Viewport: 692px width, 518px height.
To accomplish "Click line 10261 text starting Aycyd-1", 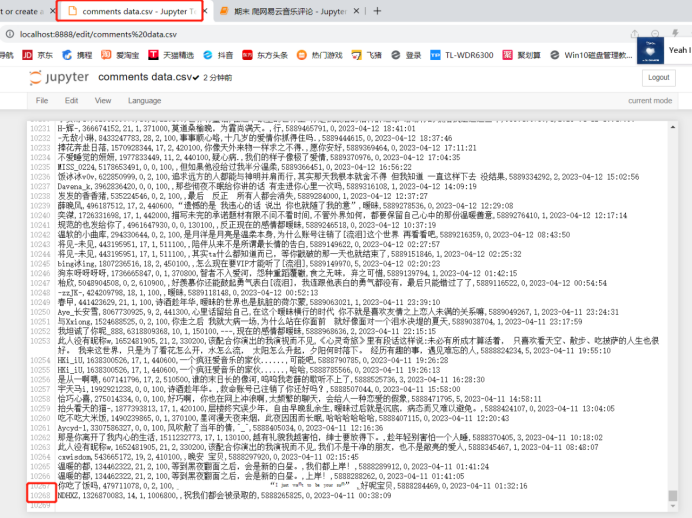I will (x=220, y=428).
